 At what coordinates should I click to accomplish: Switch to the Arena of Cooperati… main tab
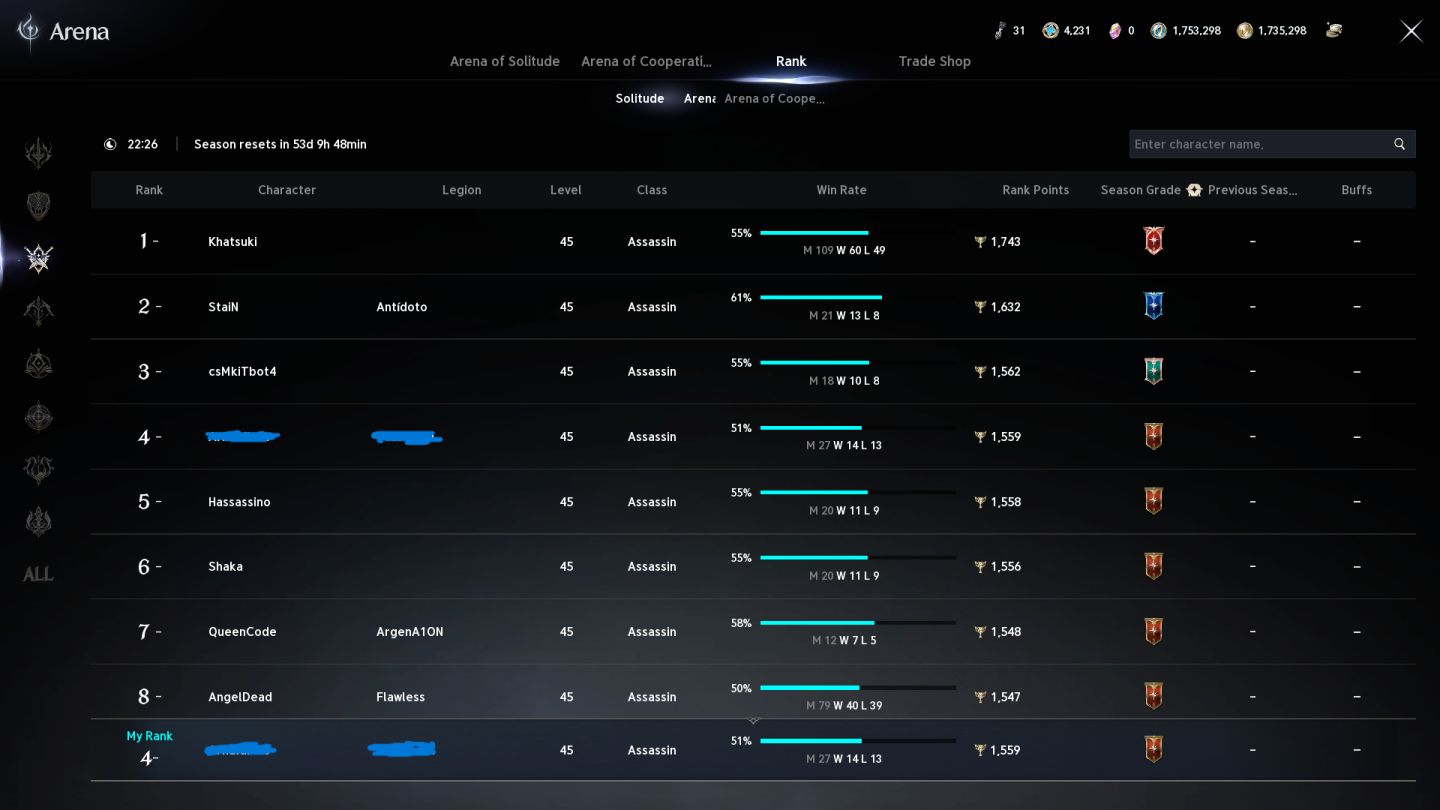pos(647,61)
